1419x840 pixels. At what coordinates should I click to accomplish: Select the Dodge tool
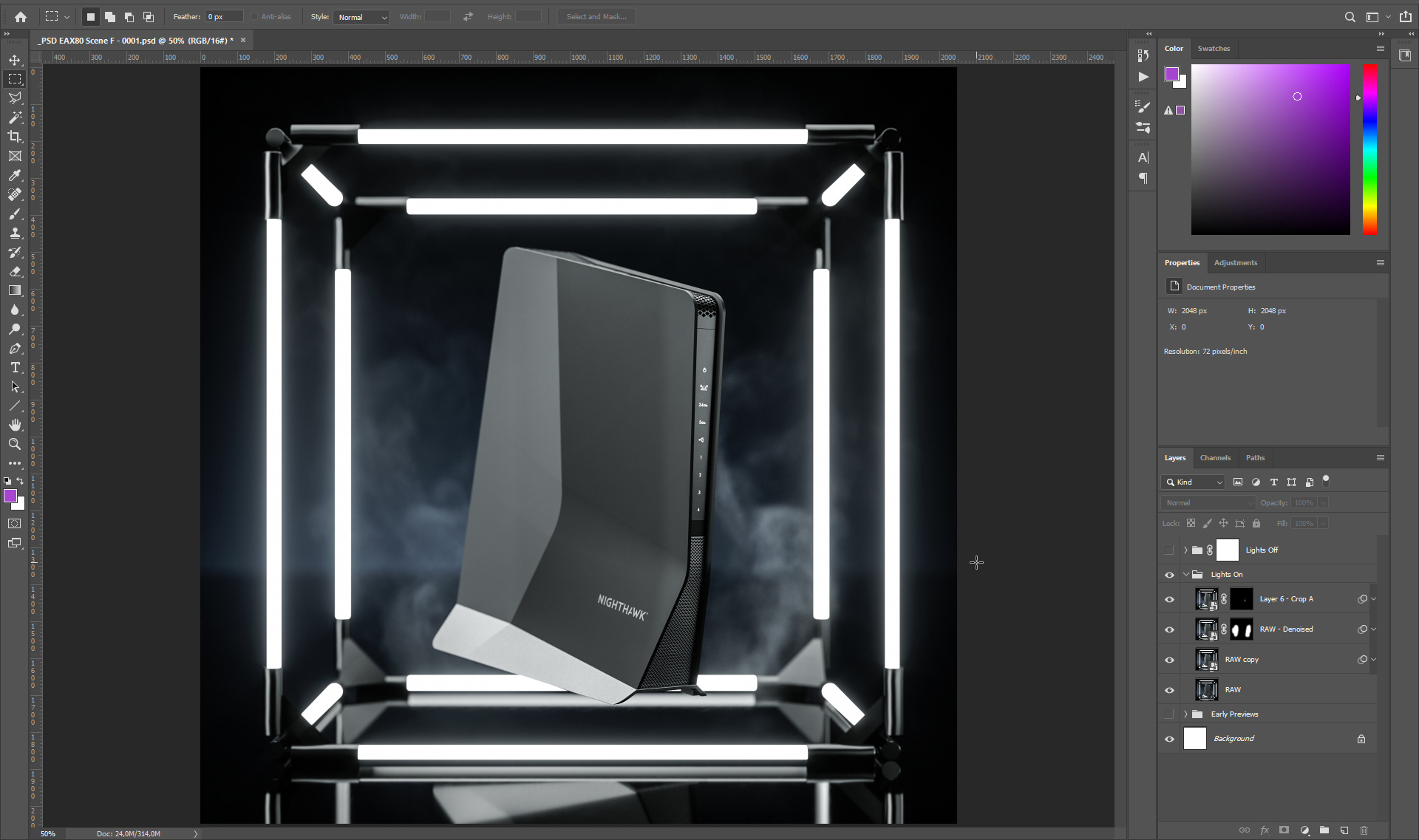pyautogui.click(x=15, y=329)
